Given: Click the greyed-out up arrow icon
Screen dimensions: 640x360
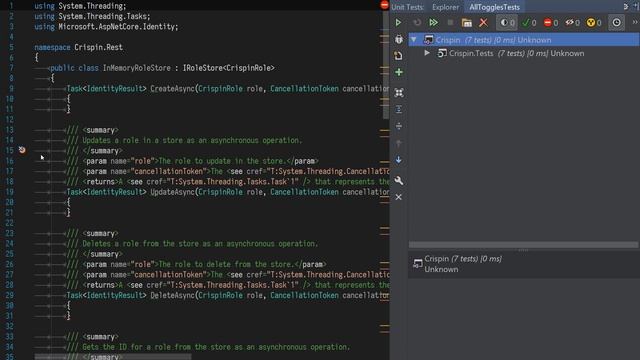Looking at the screenshot, I should [x=399, y=143].
